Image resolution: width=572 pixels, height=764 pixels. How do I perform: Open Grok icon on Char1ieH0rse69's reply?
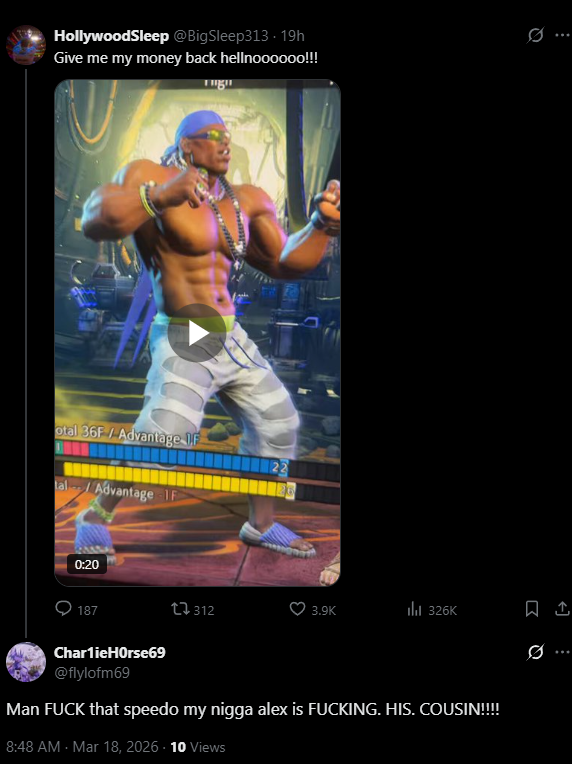(x=535, y=652)
